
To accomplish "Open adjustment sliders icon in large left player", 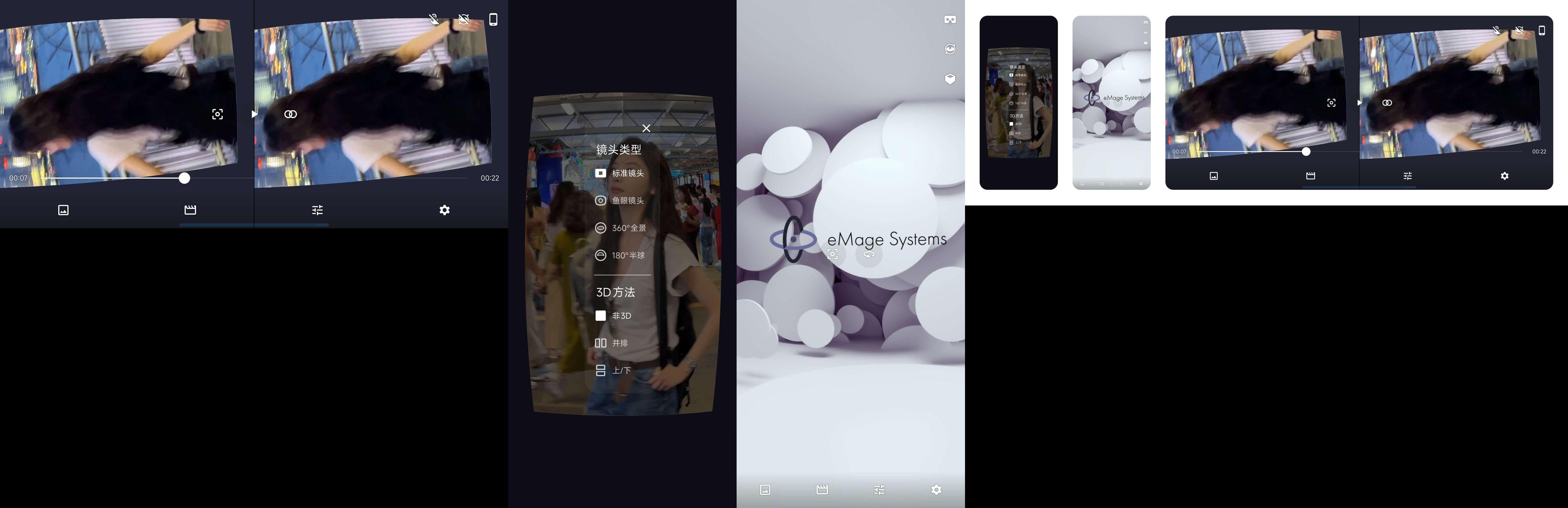I will (317, 210).
